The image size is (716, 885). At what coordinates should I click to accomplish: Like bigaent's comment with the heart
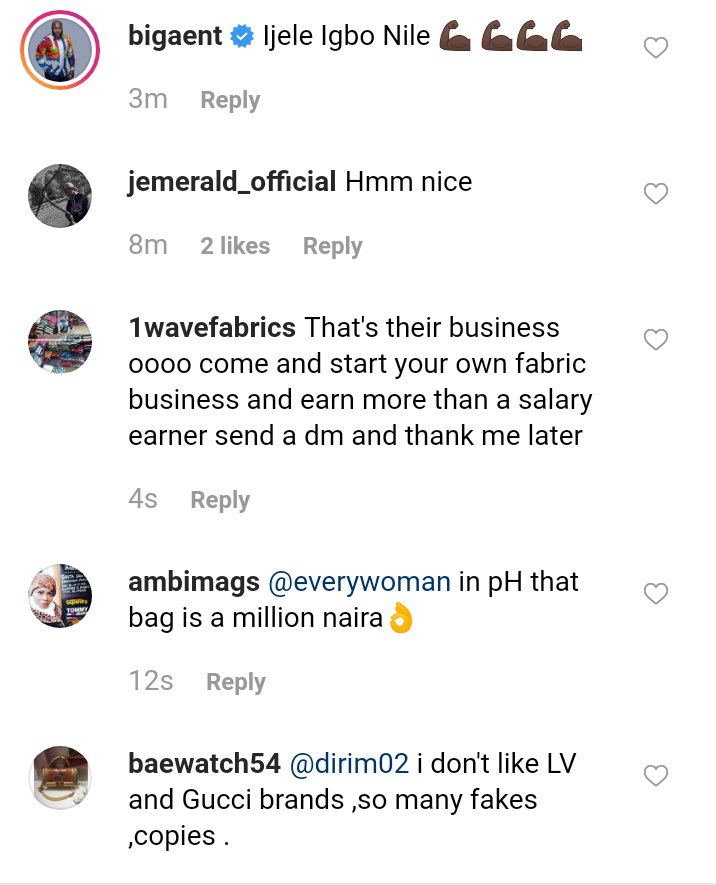[655, 47]
